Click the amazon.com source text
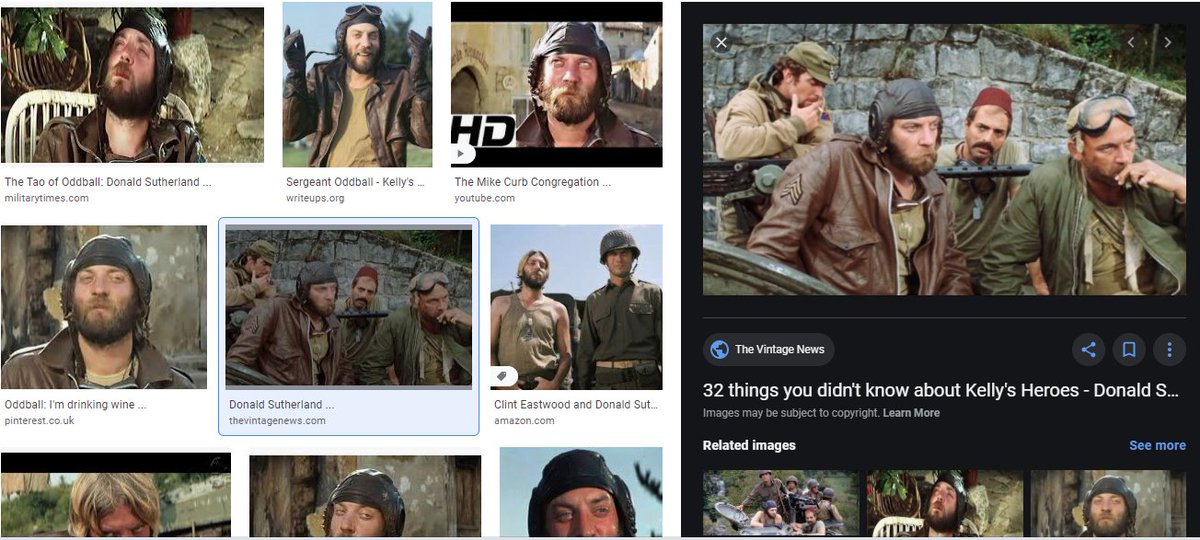 click(524, 421)
